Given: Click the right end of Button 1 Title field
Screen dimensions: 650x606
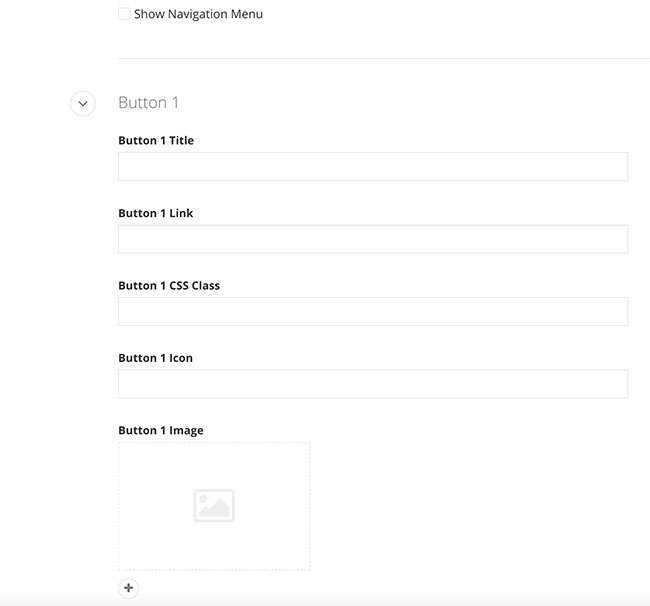Looking at the screenshot, I should tap(615, 167).
